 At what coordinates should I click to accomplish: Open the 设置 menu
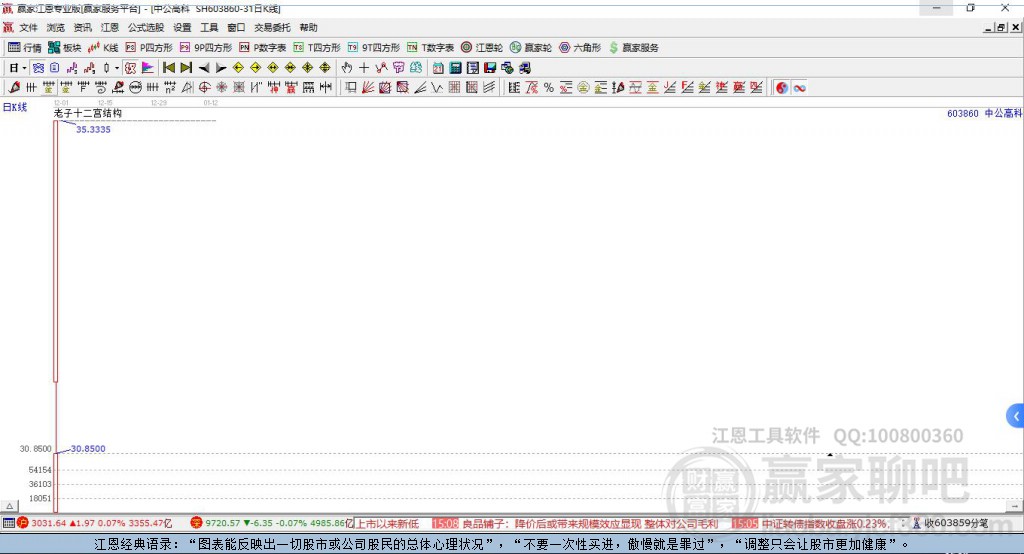coord(182,27)
